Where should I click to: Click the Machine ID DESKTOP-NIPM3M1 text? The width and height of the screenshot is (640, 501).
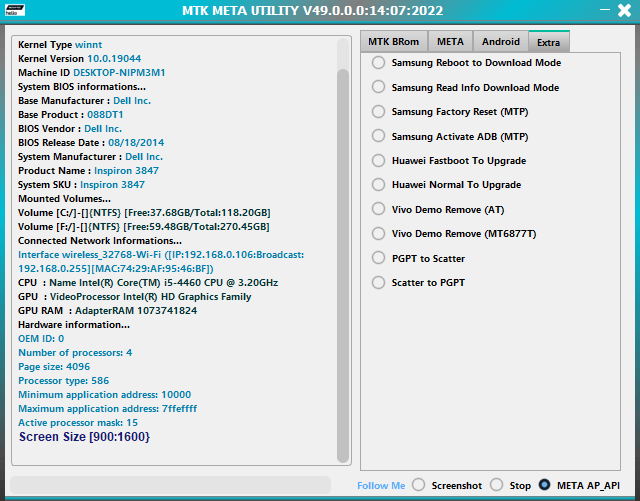[x=91, y=73]
